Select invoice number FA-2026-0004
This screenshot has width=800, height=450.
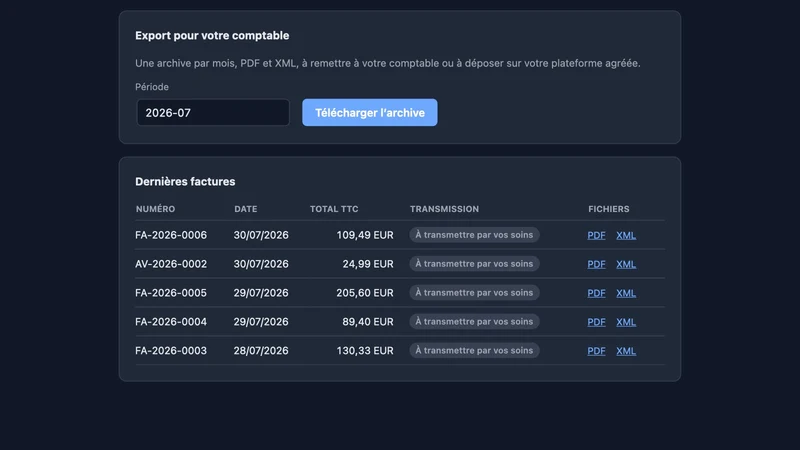pos(171,322)
